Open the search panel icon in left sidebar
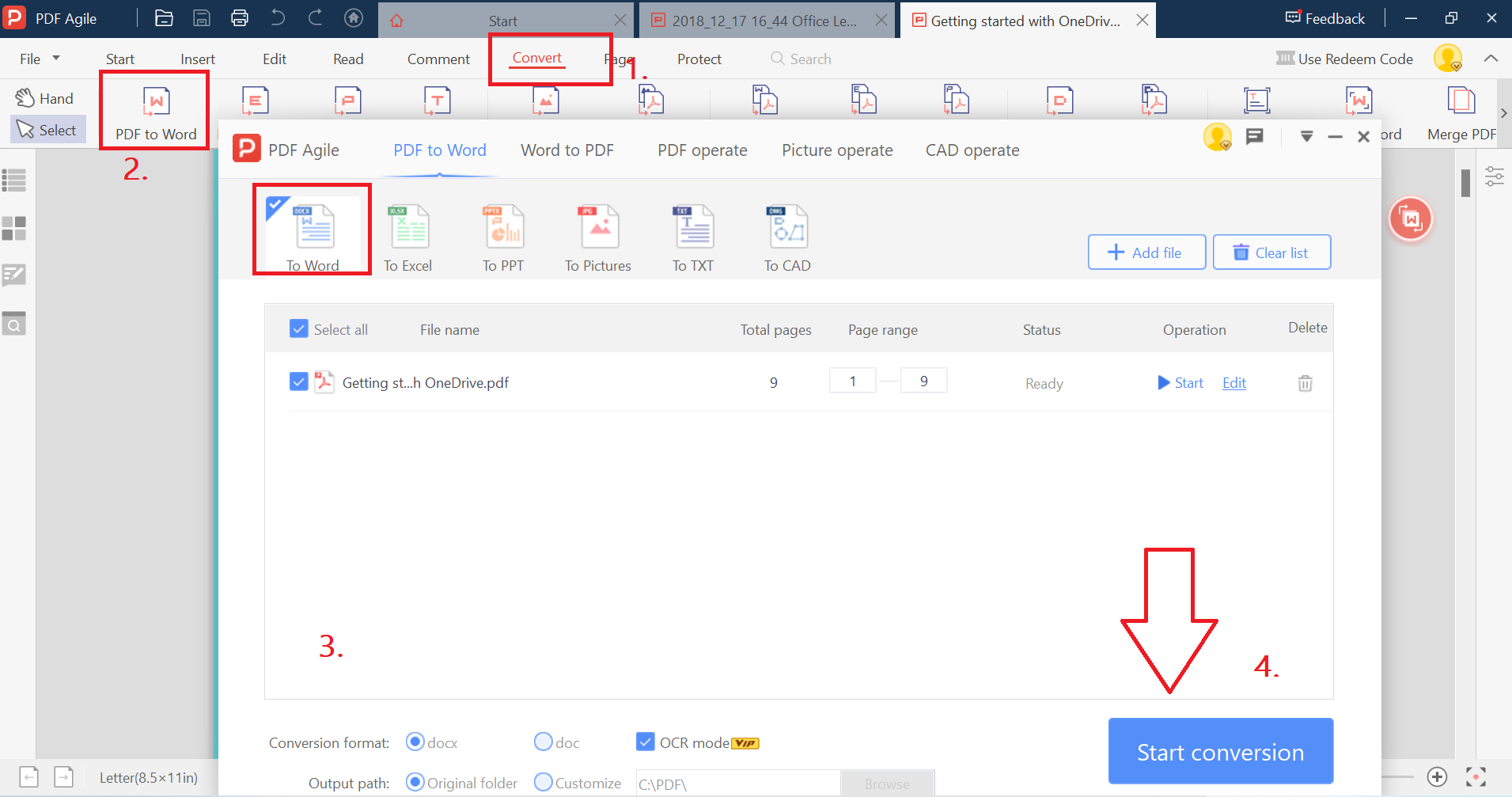Screen dimensions: 1512x797 (14, 324)
